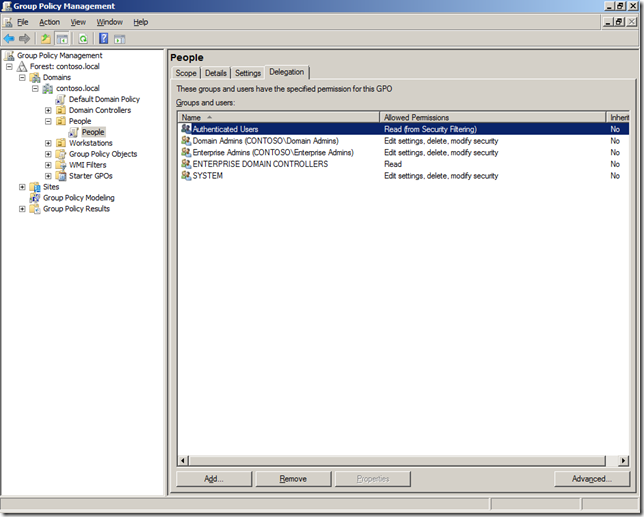This screenshot has height=517, width=644.
Task: Switch to the Settings tab
Action: coord(247,73)
